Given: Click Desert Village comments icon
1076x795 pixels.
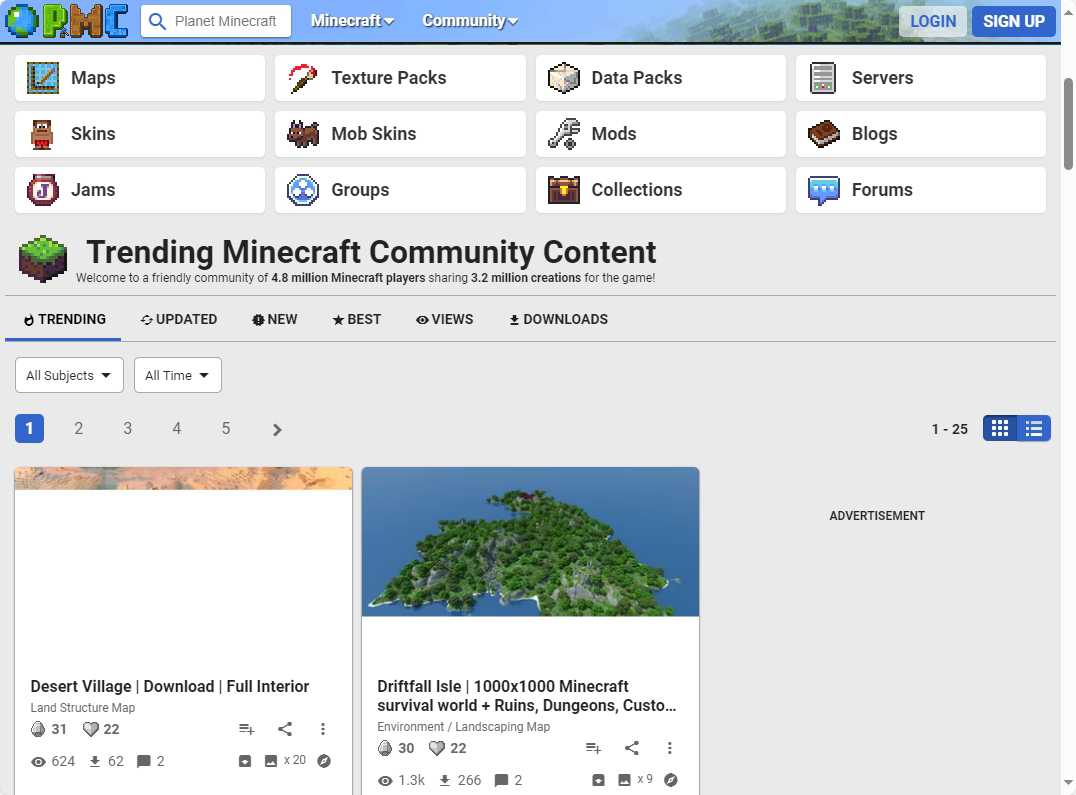Looking at the screenshot, I should pos(143,761).
